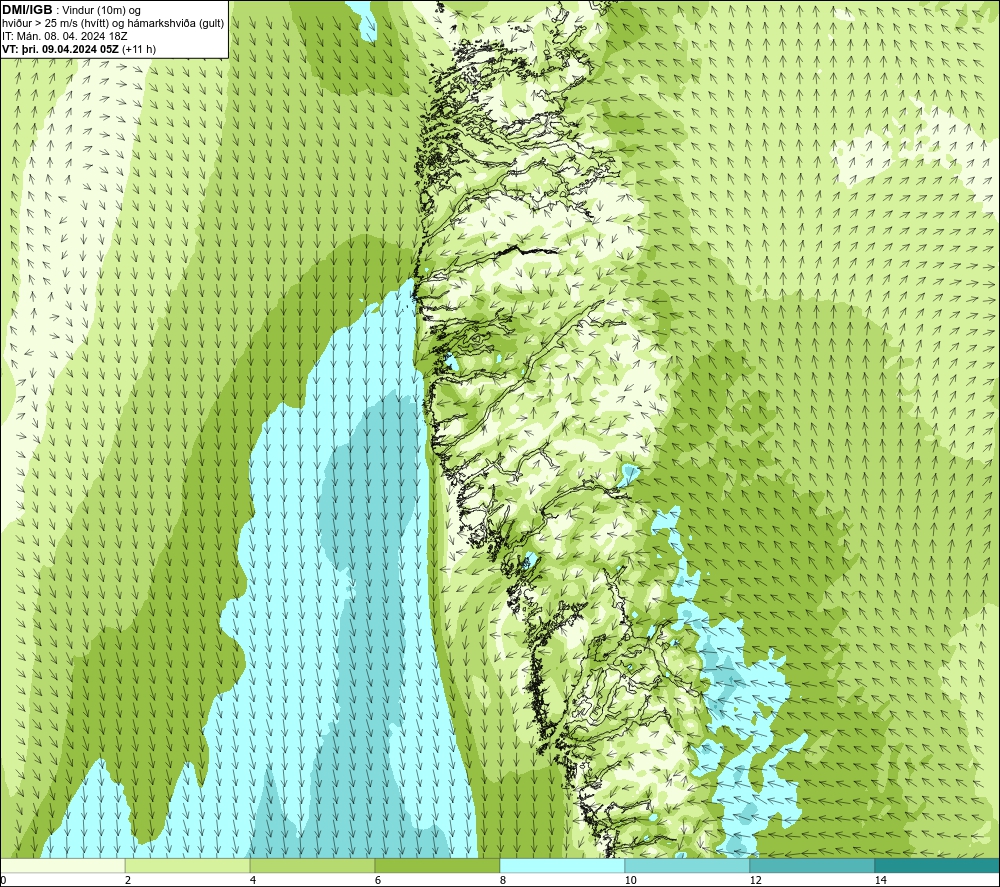The image size is (1000, 887).
Task: Click the legend tick label '10'
Action: point(630,880)
